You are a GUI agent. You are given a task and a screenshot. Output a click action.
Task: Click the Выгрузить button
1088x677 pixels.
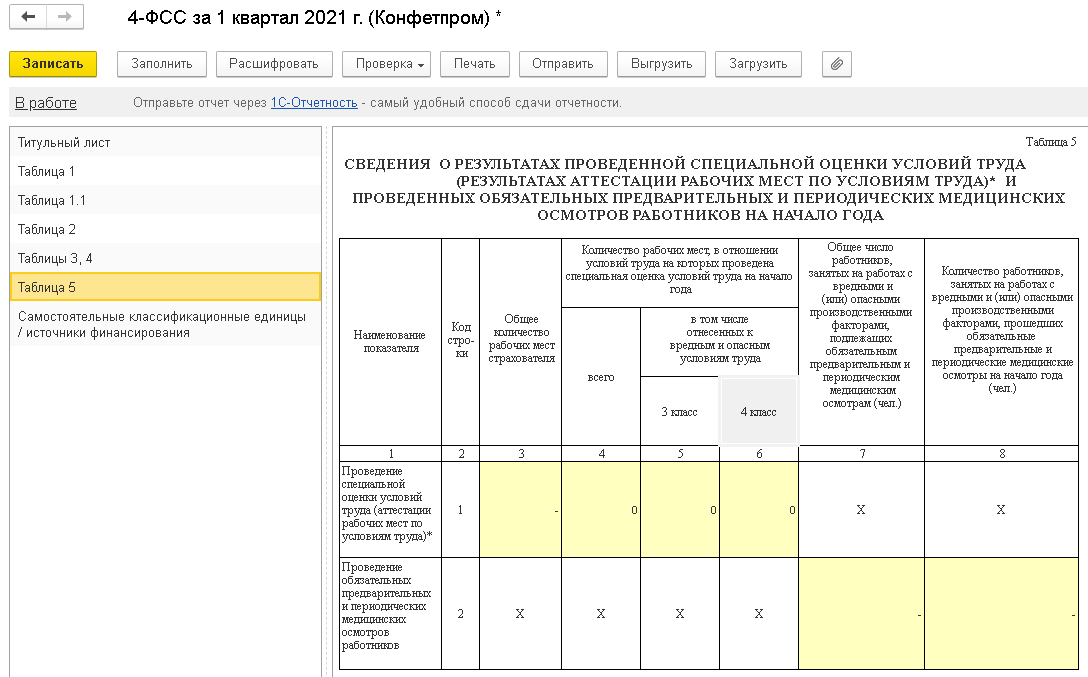[x=661, y=64]
